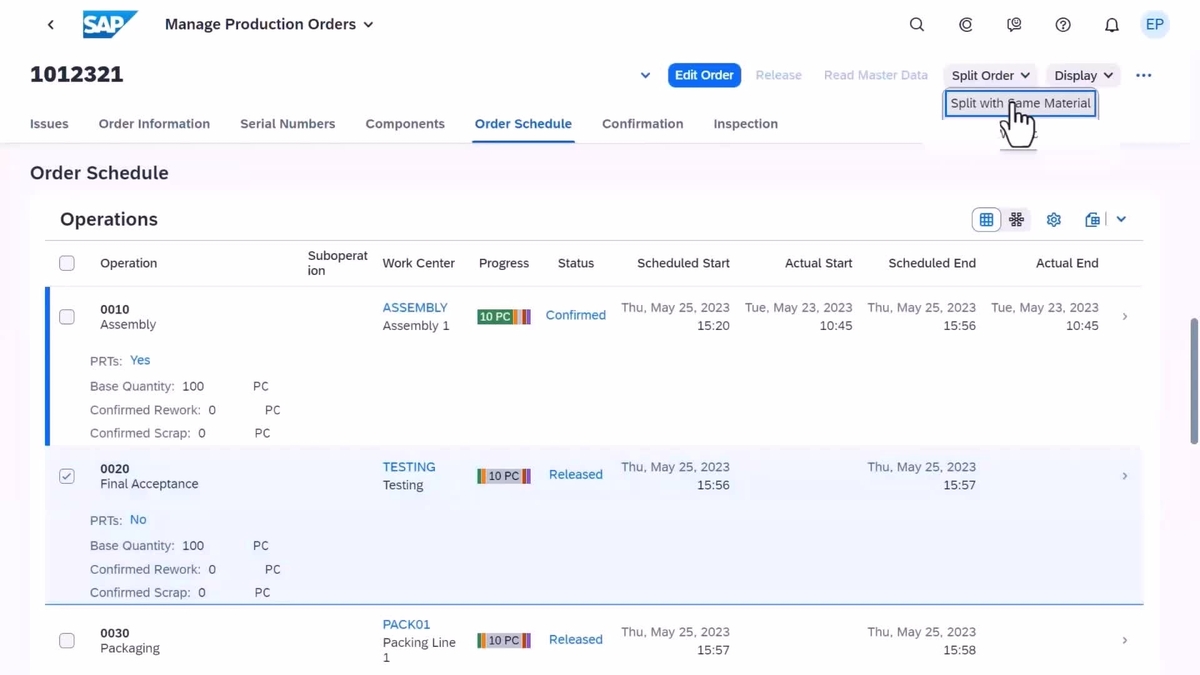
Task: Open the Split Order dropdown
Action: pyautogui.click(x=988, y=75)
